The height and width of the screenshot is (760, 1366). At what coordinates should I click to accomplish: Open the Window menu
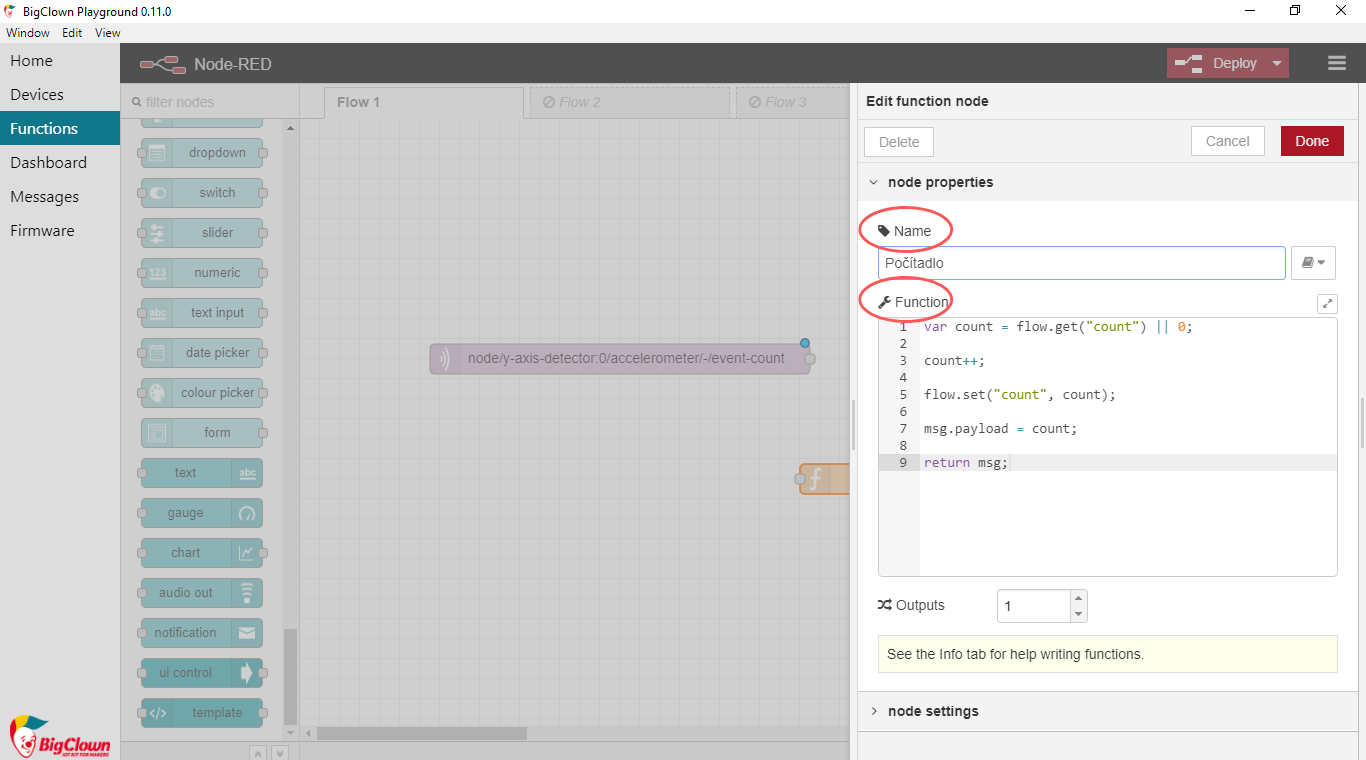tap(28, 33)
